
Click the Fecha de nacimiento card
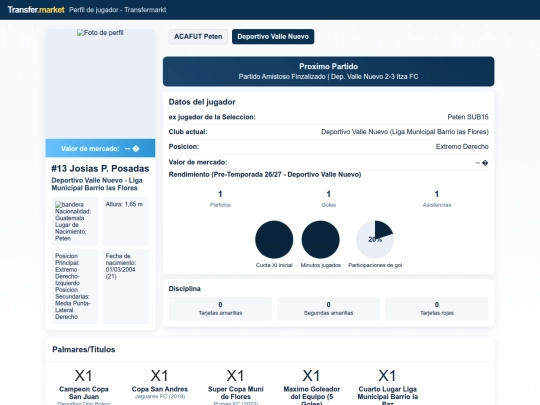pyautogui.click(x=125, y=286)
